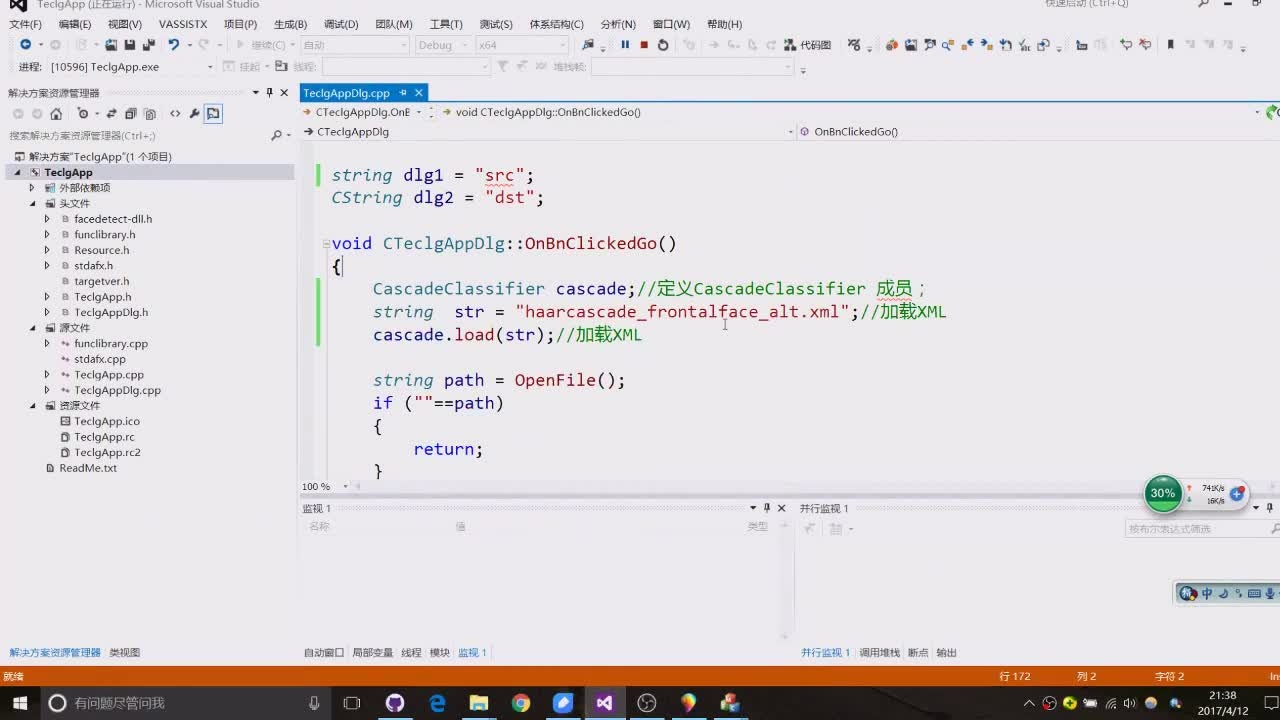Viewport: 1280px width, 720px height.
Task: Open Properties via the wrench icon
Action: pyautogui.click(x=194, y=114)
